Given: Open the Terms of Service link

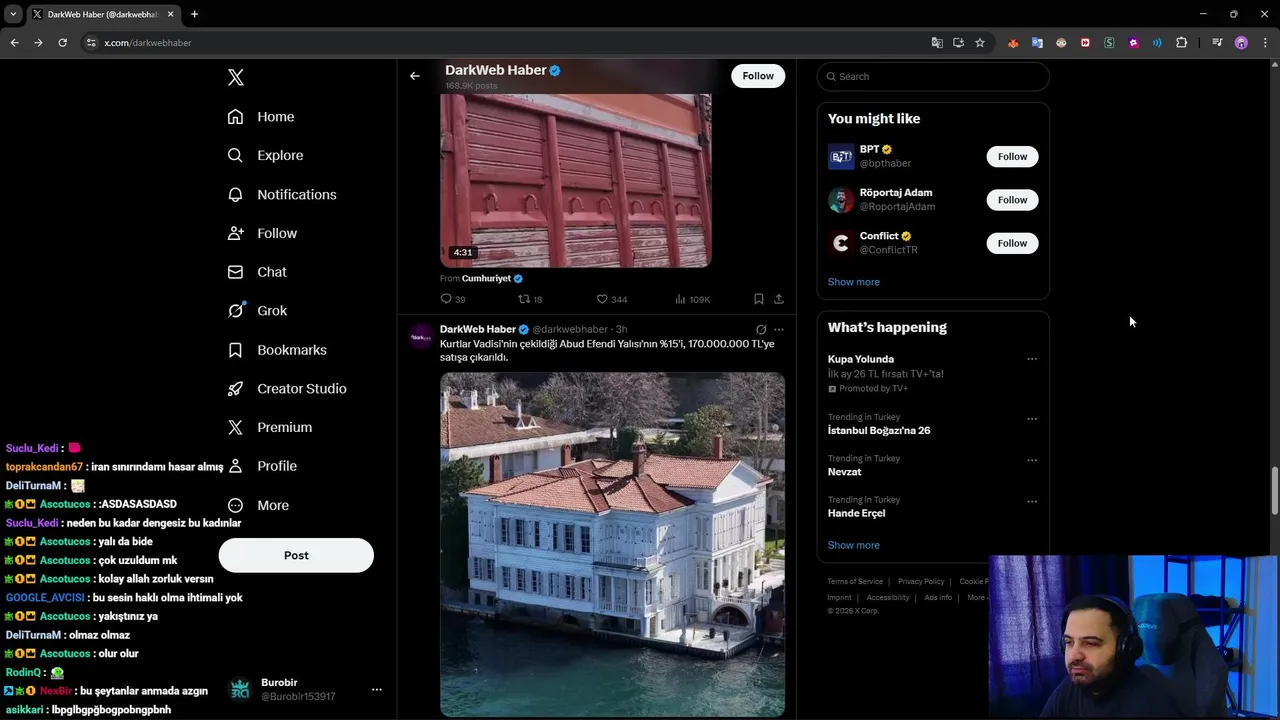Looking at the screenshot, I should point(855,581).
